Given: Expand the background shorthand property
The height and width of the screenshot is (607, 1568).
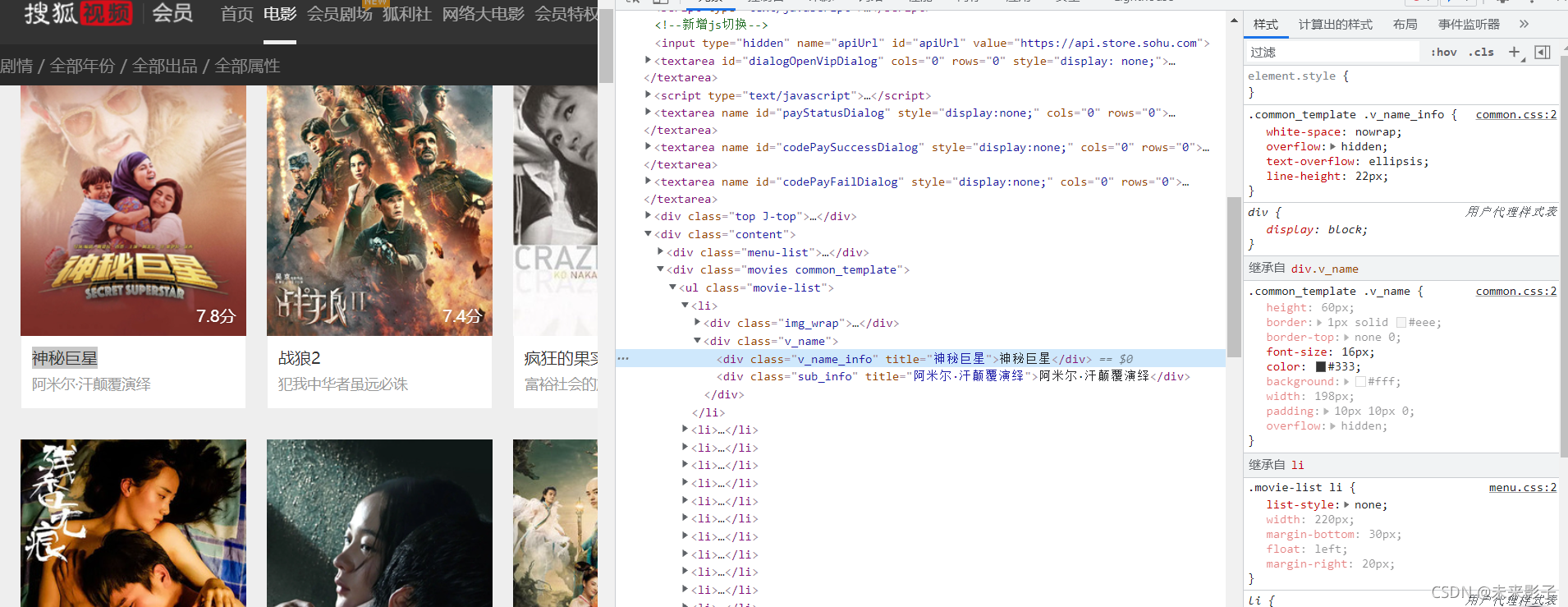Looking at the screenshot, I should click(x=1346, y=382).
